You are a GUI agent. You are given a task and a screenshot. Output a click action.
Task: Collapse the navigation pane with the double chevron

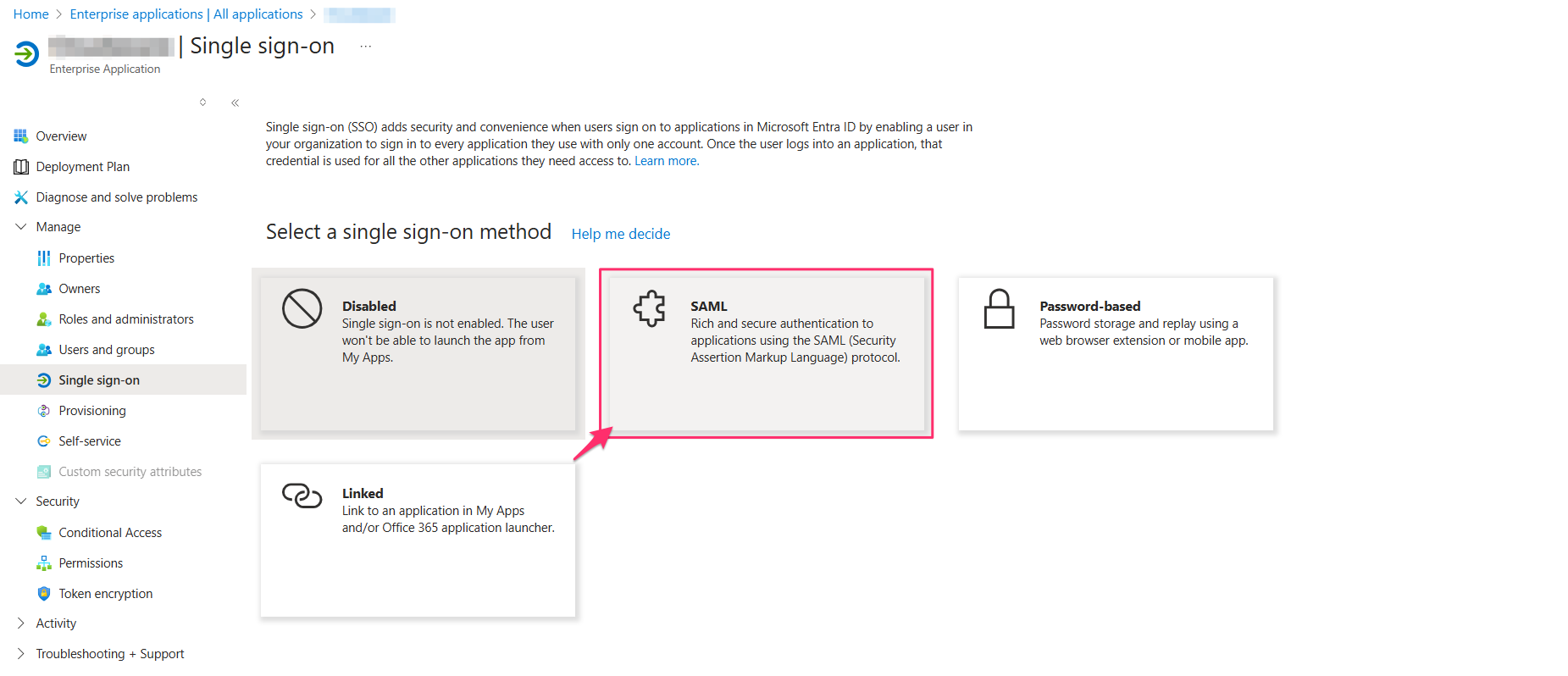[235, 102]
